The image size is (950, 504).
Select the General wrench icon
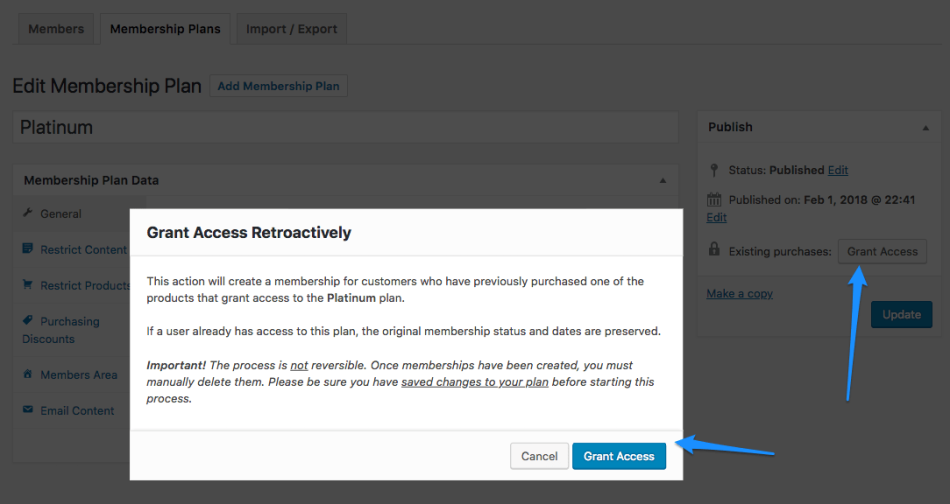tap(27, 213)
